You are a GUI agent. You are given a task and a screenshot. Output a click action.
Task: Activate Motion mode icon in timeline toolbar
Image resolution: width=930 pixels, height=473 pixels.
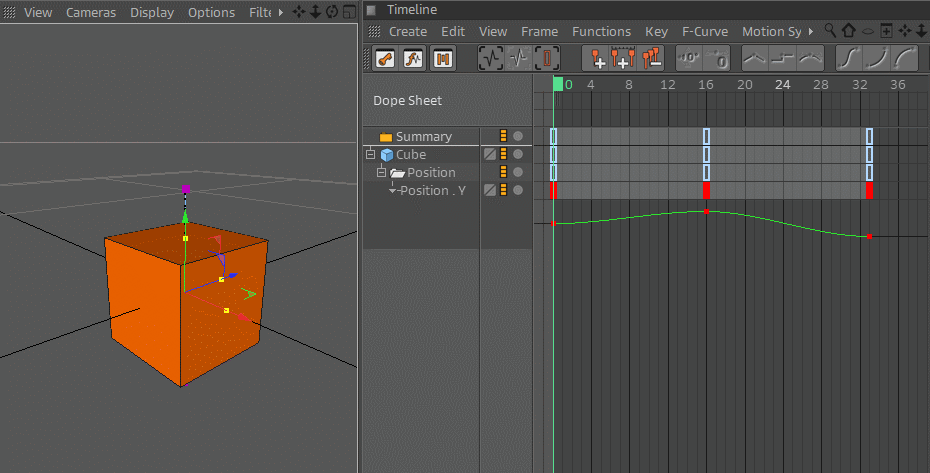click(x=442, y=59)
